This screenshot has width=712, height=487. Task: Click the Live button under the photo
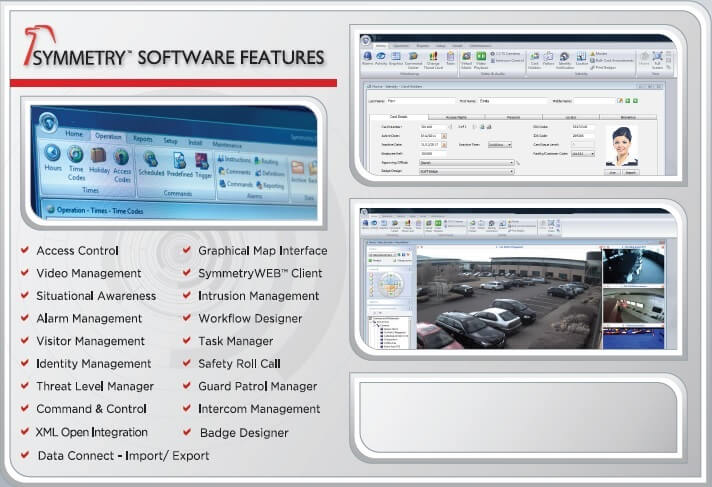613,172
